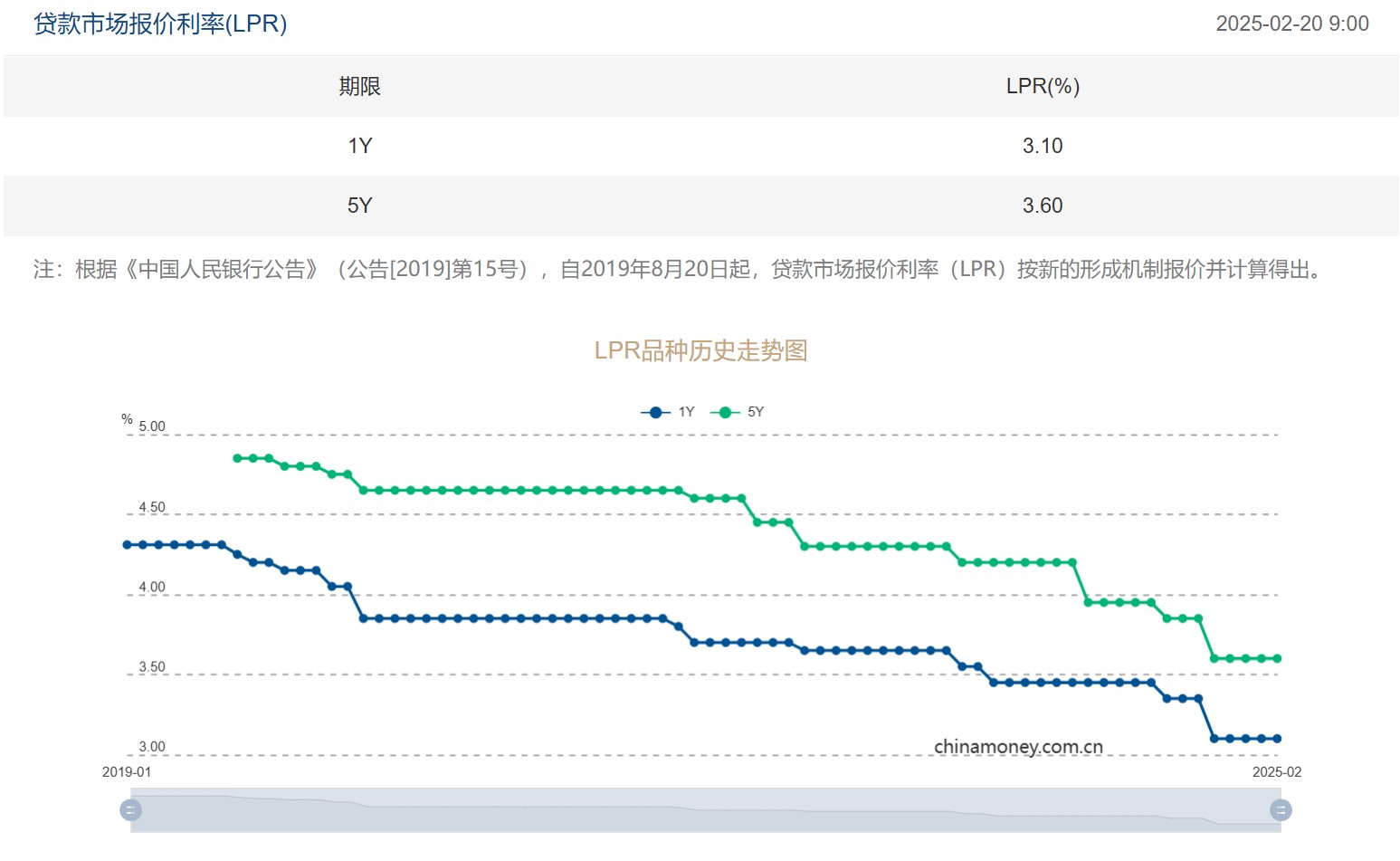The height and width of the screenshot is (861, 1400).
Task: Toggle the 5Y series in chart legend
Action: tap(738, 412)
